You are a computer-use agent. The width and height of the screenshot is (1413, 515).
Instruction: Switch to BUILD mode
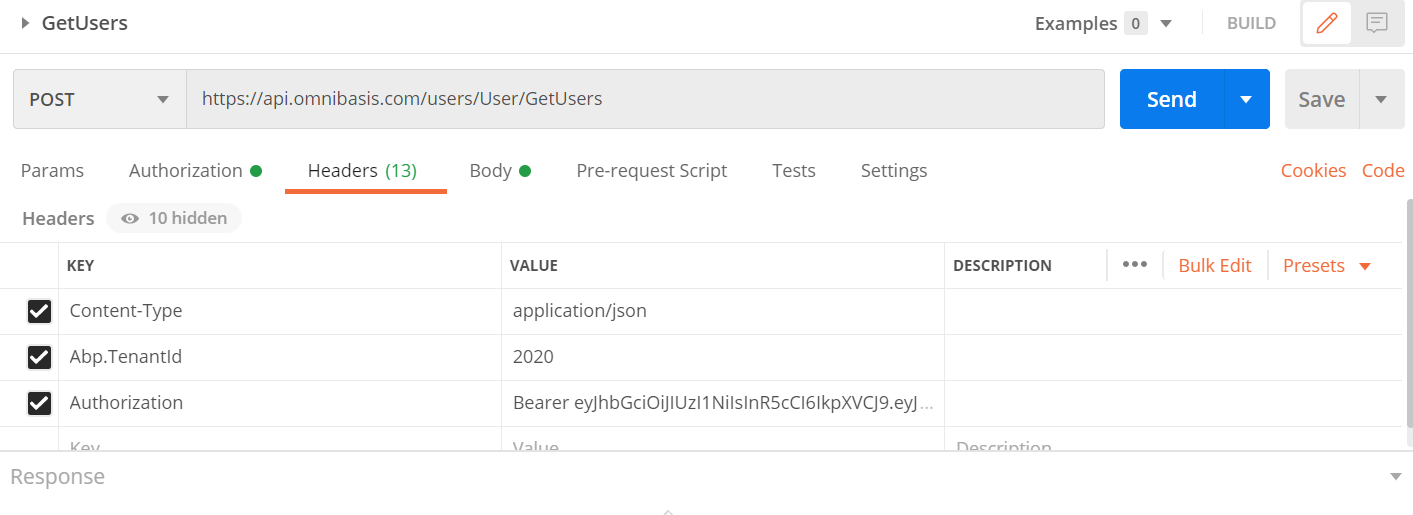[x=1251, y=23]
